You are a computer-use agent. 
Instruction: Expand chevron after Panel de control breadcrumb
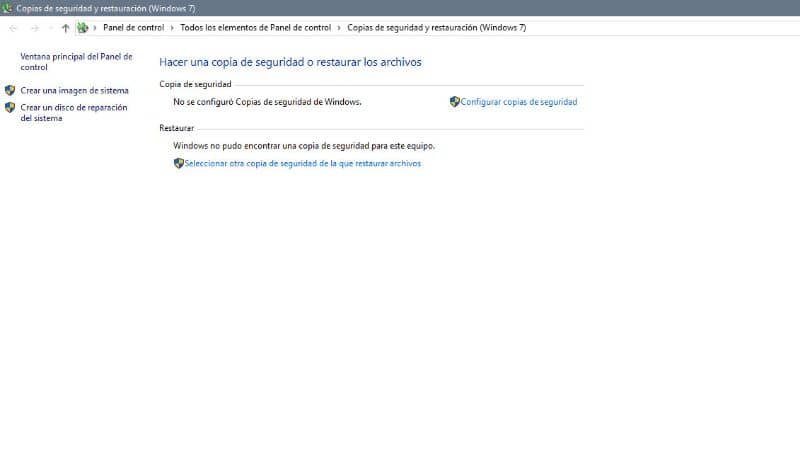[x=172, y=28]
